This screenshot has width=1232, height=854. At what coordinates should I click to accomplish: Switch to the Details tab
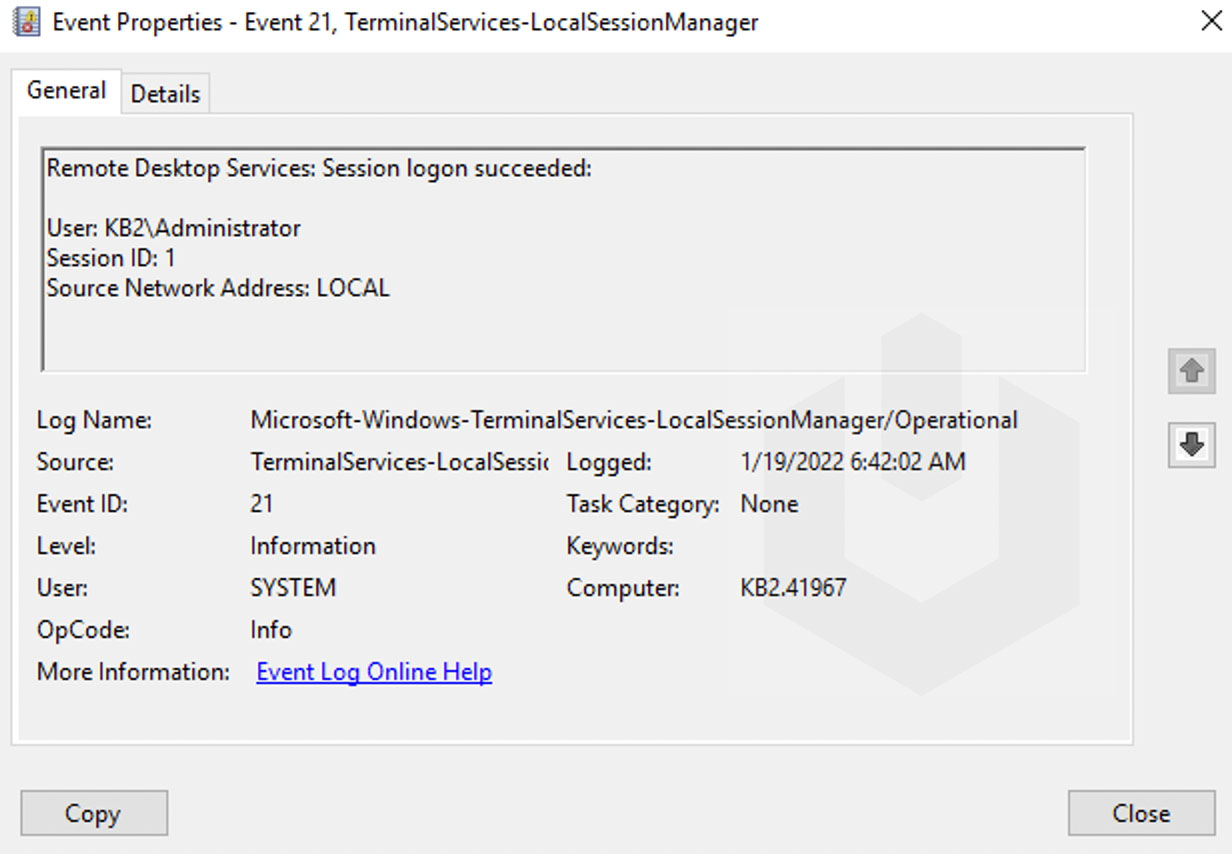(x=165, y=94)
